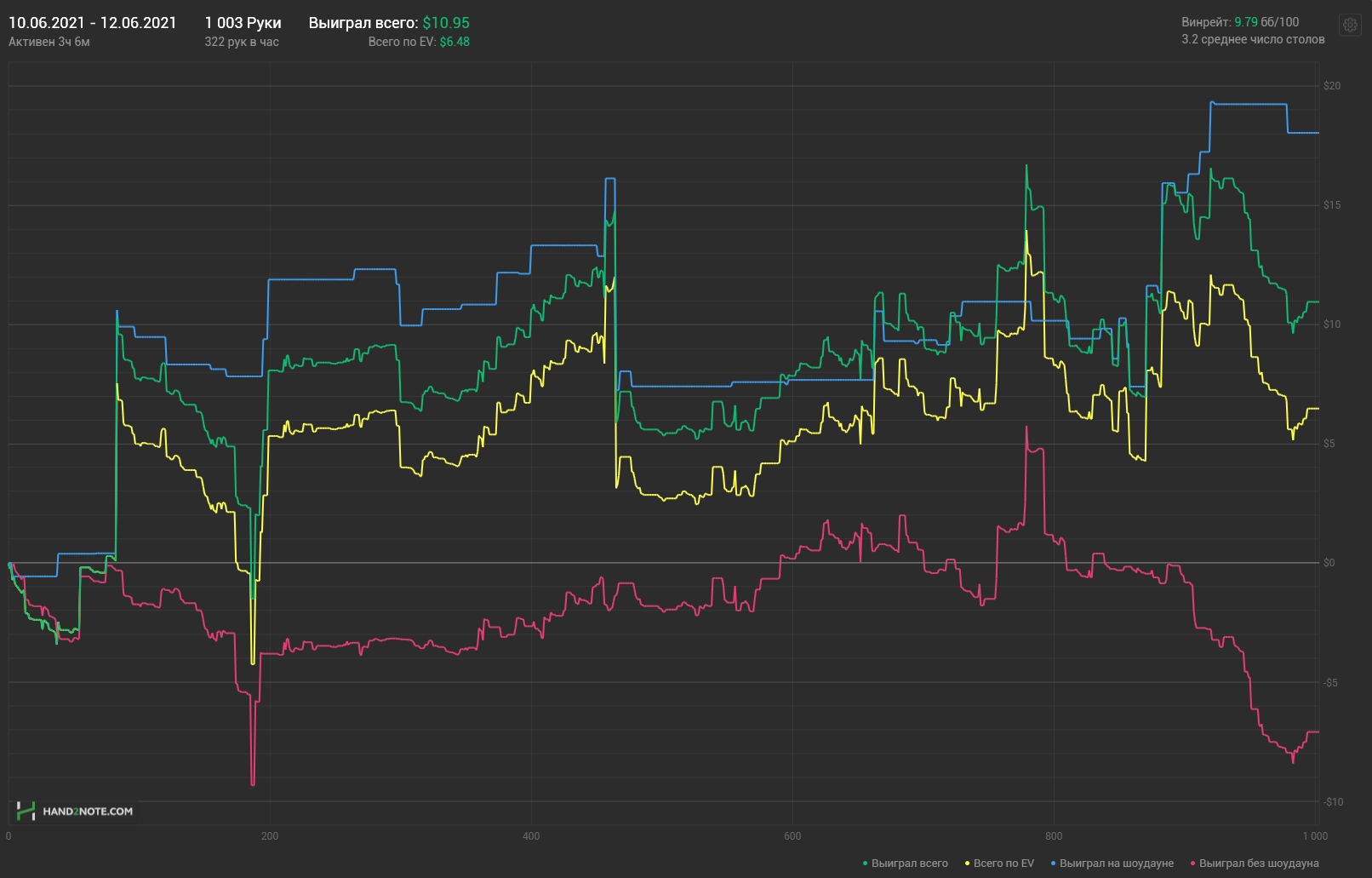Click '3.2 среднее число столов' text
Viewport: 1372px width, 878px height.
click(1253, 39)
